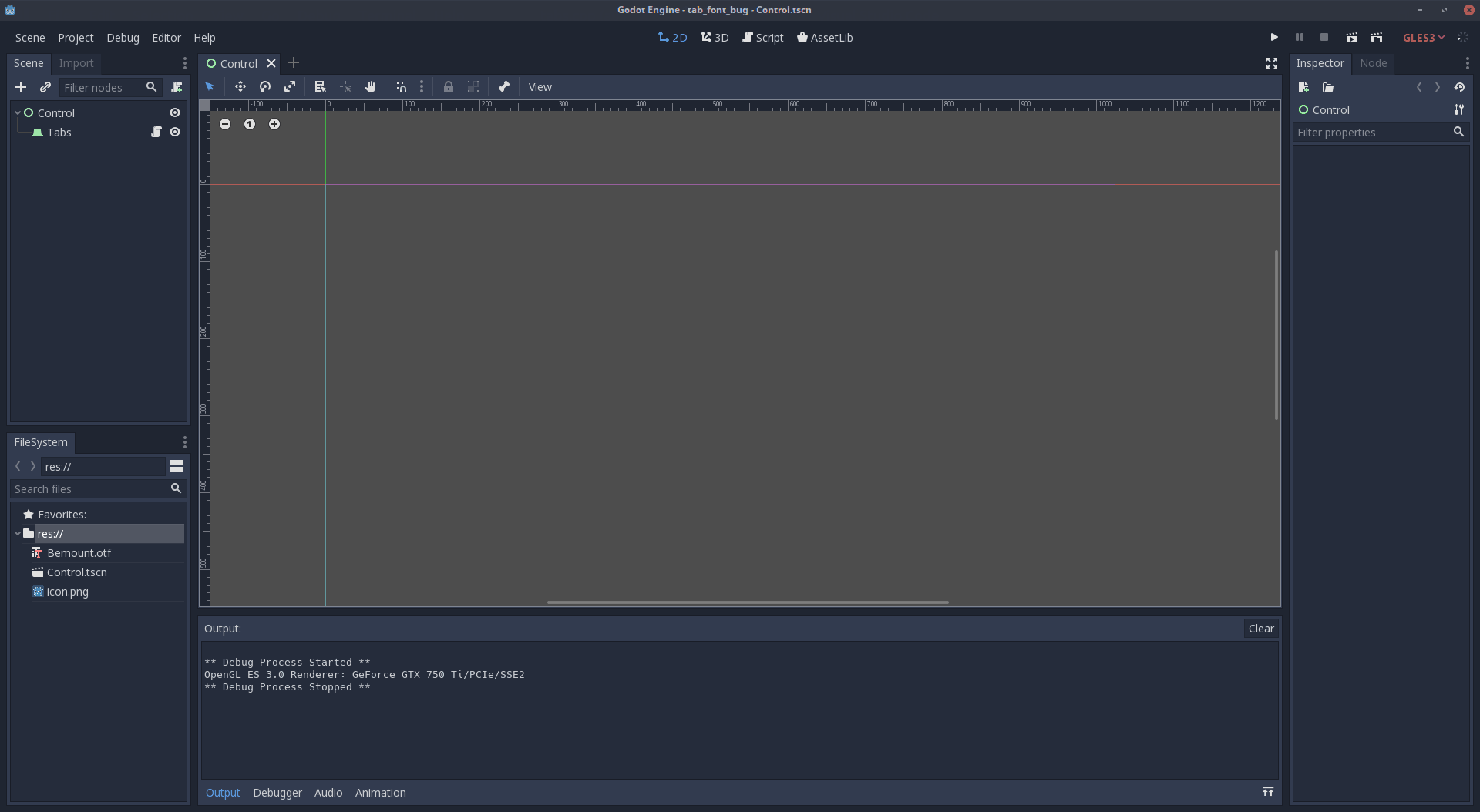Hide the Tabs node with its eye icon
The height and width of the screenshot is (812, 1480).
175,132
